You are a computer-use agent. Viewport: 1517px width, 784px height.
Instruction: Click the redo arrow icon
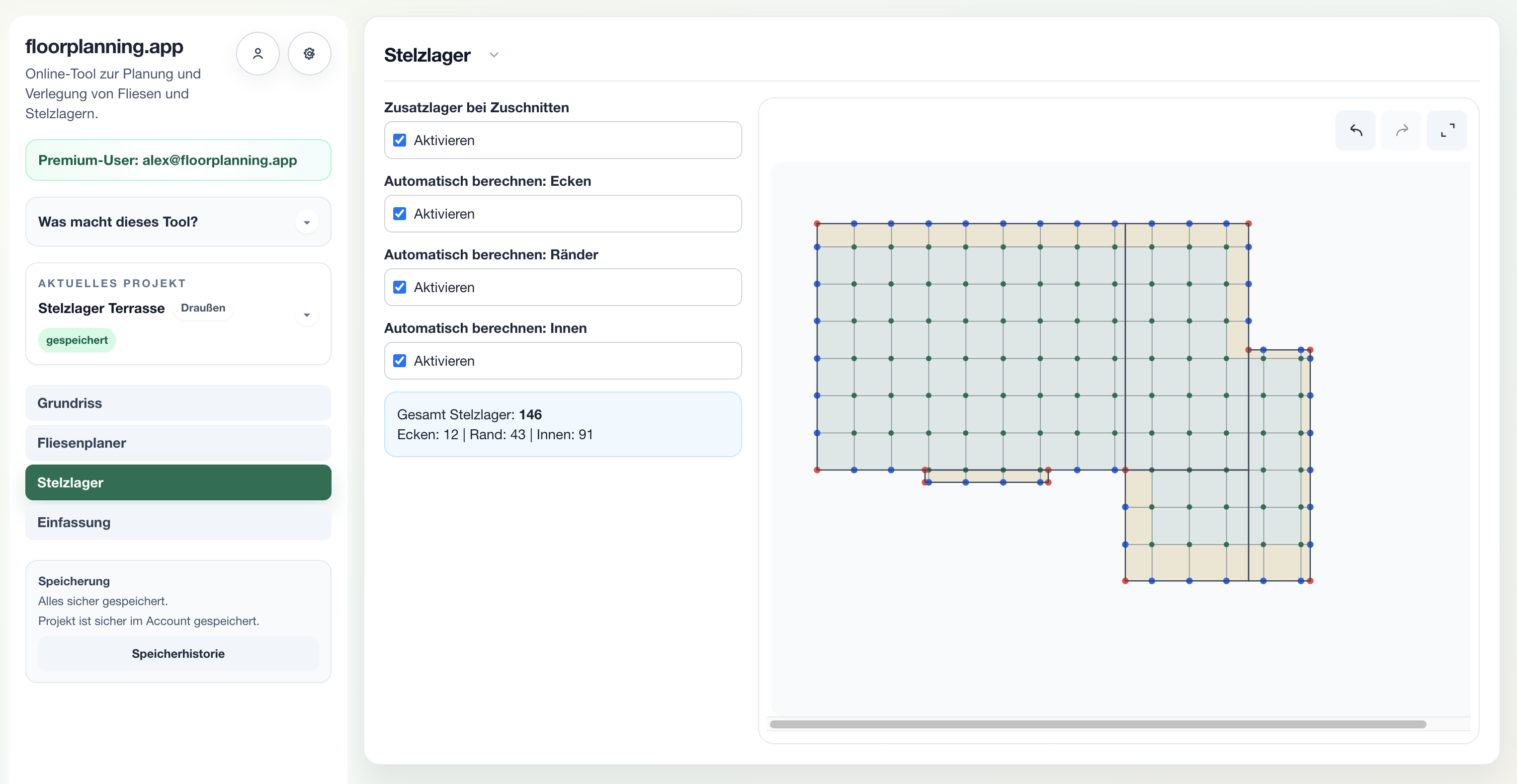pyautogui.click(x=1402, y=130)
